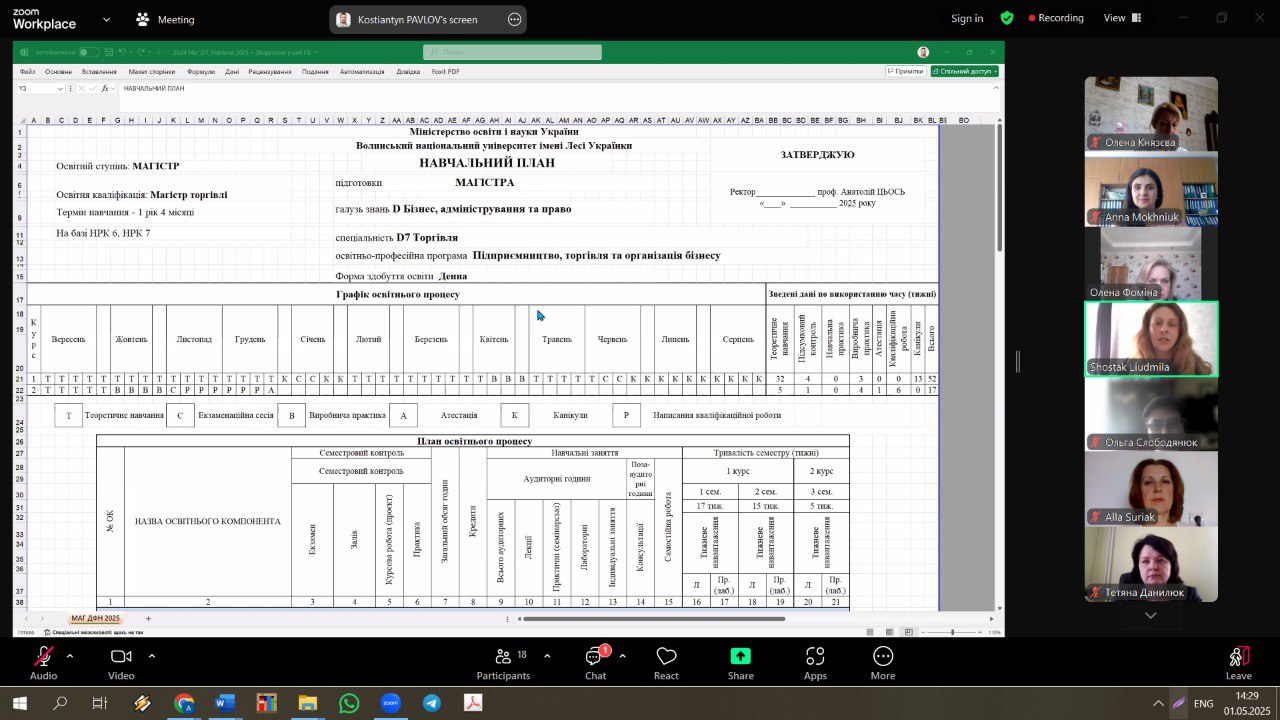Click the green Share screen icon

coord(740,663)
